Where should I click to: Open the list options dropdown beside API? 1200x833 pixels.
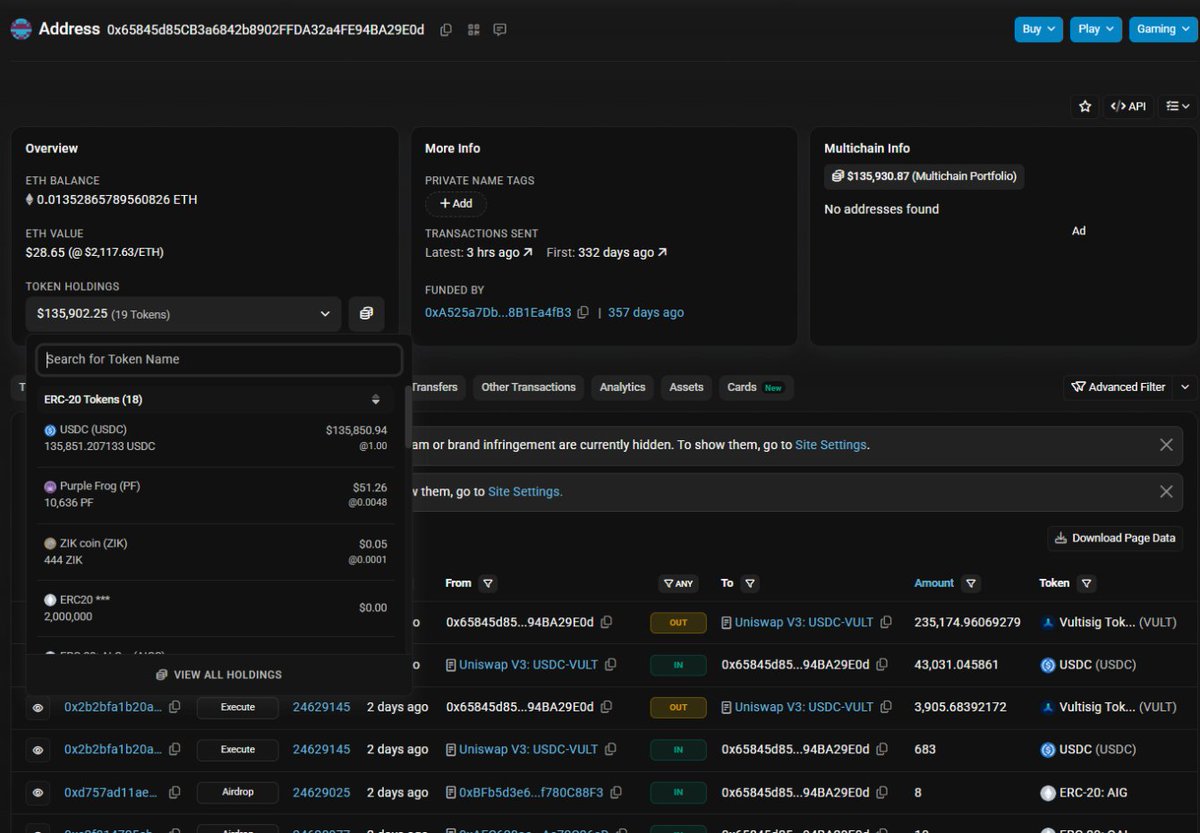click(1177, 106)
